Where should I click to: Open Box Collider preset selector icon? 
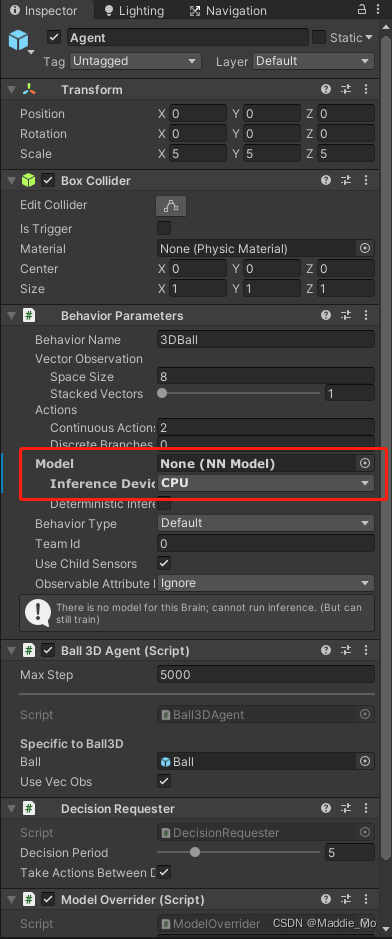pos(346,180)
